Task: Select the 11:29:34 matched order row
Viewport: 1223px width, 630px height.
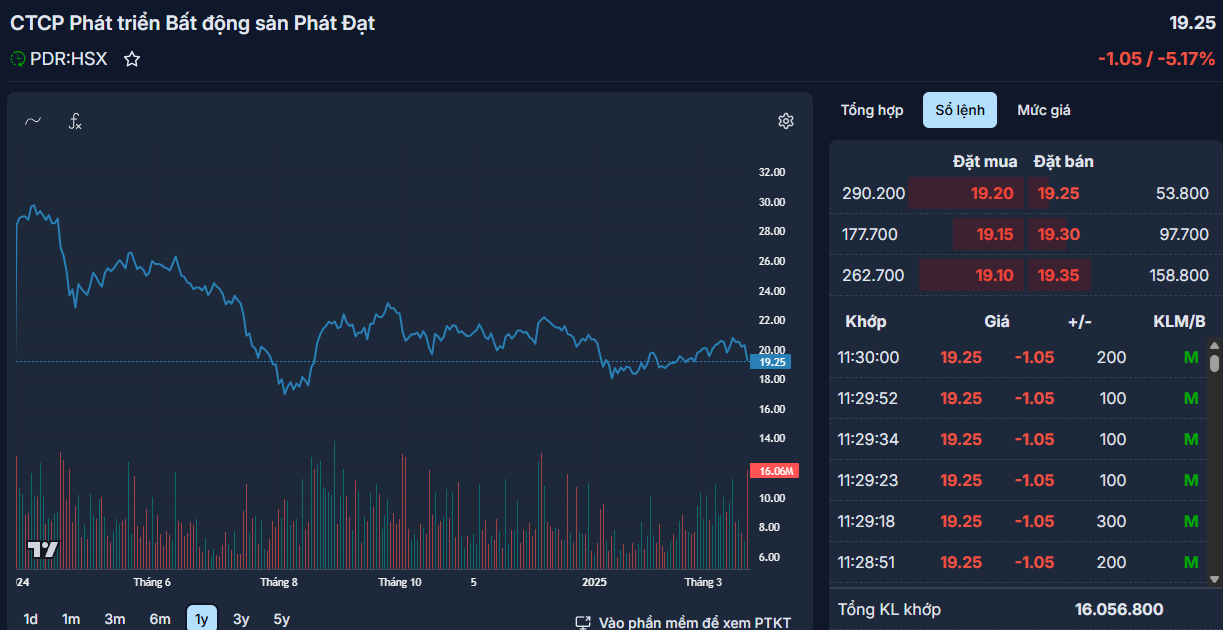Action: pos(1018,439)
